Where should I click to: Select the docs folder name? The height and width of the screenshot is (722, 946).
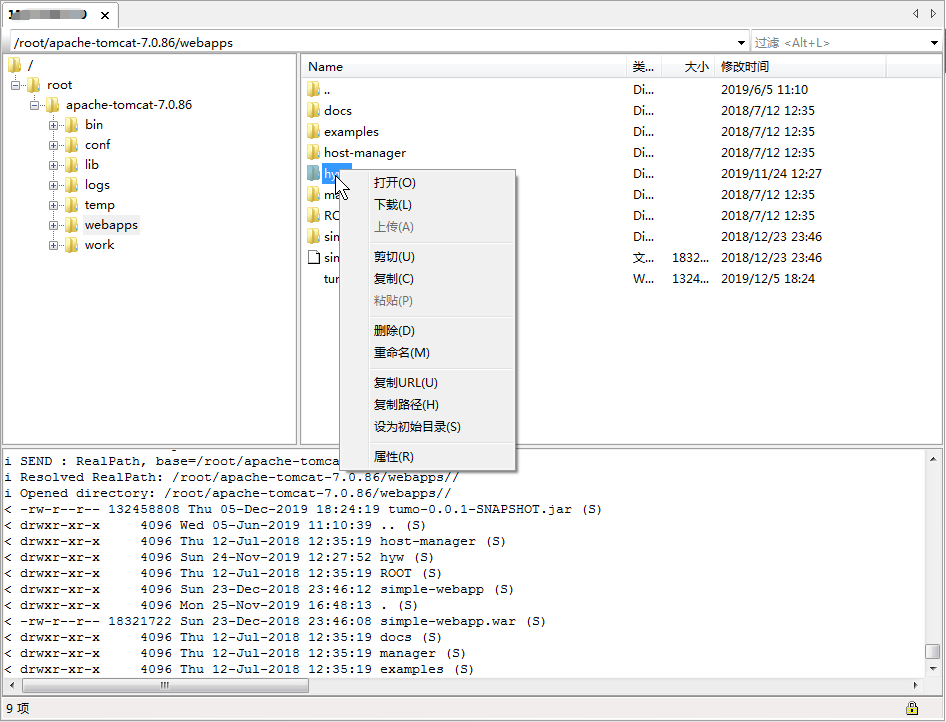pyautogui.click(x=338, y=110)
